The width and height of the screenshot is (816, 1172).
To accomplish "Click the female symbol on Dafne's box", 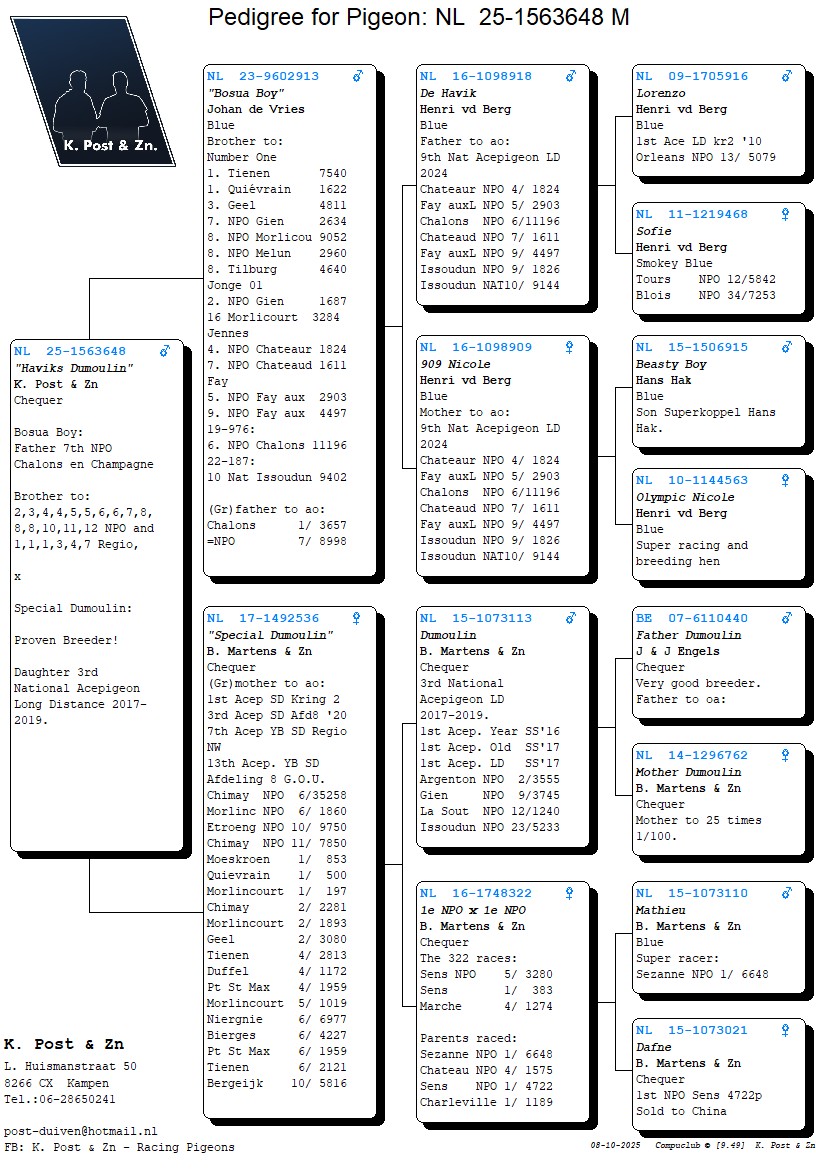I will (786, 1030).
